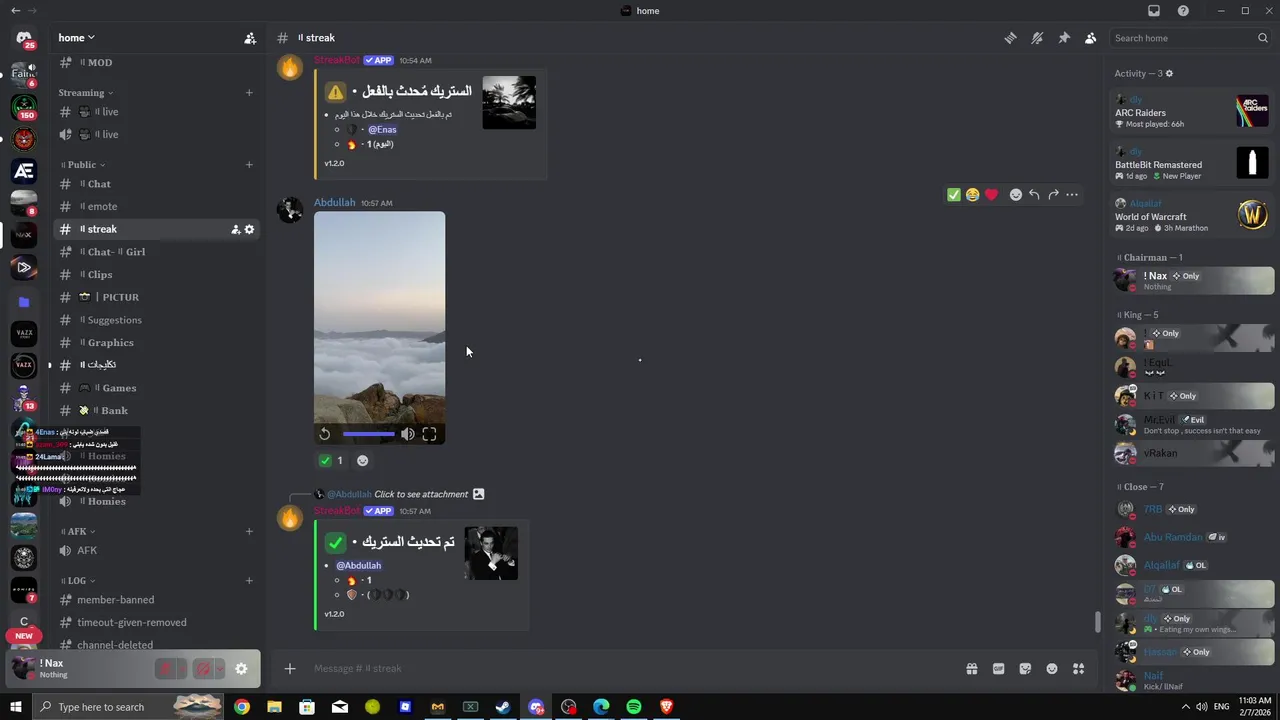Open Spotify from Windows taskbar
This screenshot has width=1280, height=720.
pyautogui.click(x=634, y=707)
